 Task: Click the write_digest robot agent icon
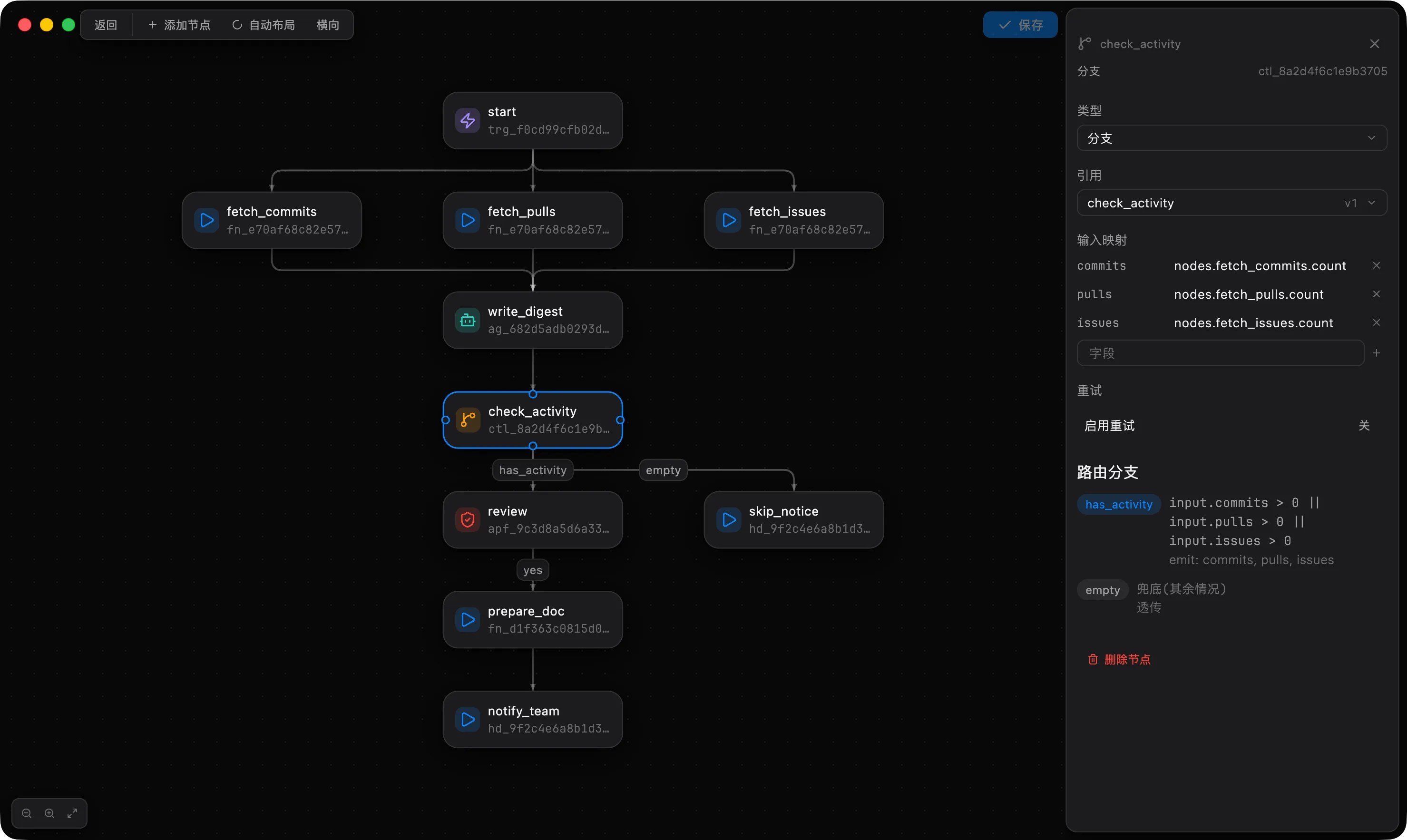coord(468,321)
